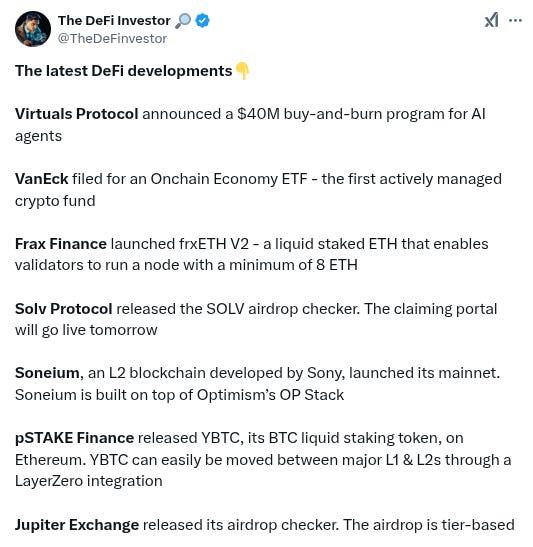Click the Soneium bold heading text
This screenshot has height=547, width=533.
pos(47,373)
